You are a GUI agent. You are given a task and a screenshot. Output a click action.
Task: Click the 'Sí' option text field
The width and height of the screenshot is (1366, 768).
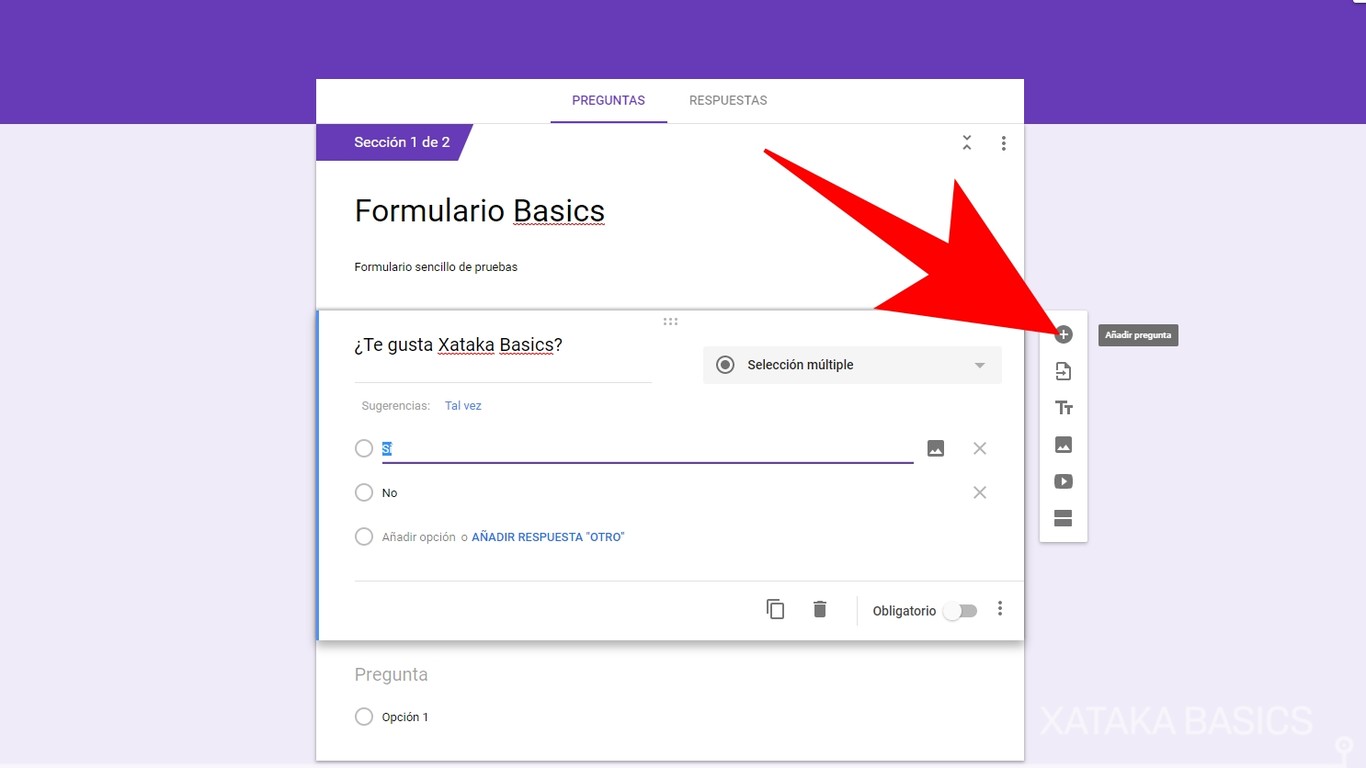pyautogui.click(x=647, y=449)
